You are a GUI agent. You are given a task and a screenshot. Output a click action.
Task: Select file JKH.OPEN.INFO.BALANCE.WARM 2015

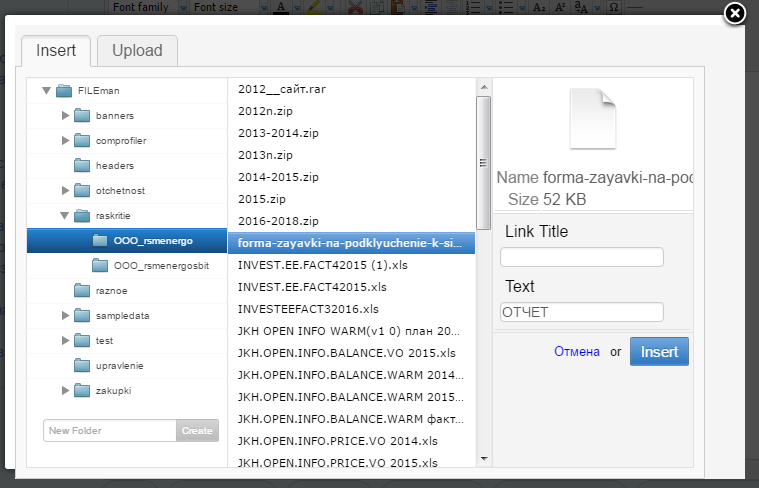(x=351, y=397)
